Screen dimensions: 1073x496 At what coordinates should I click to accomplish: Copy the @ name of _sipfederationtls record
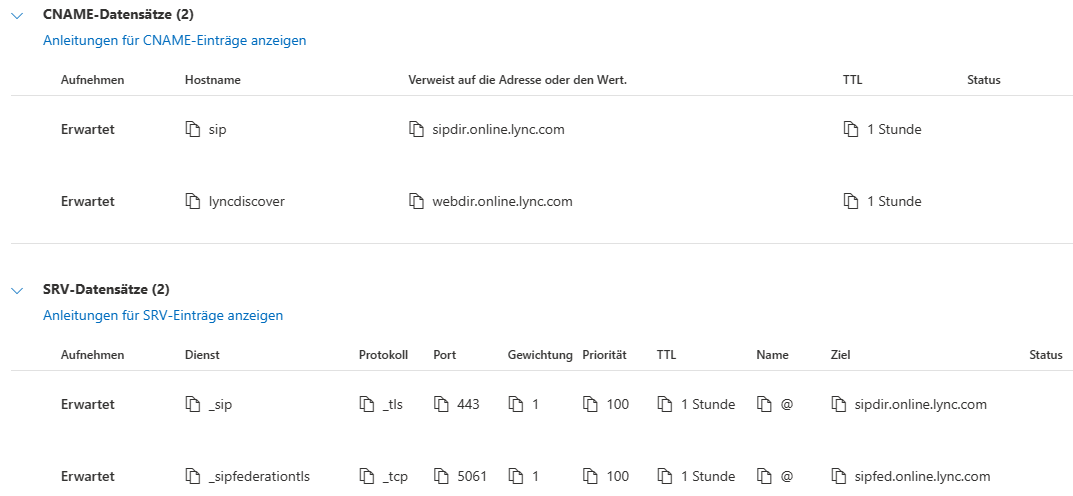point(765,477)
